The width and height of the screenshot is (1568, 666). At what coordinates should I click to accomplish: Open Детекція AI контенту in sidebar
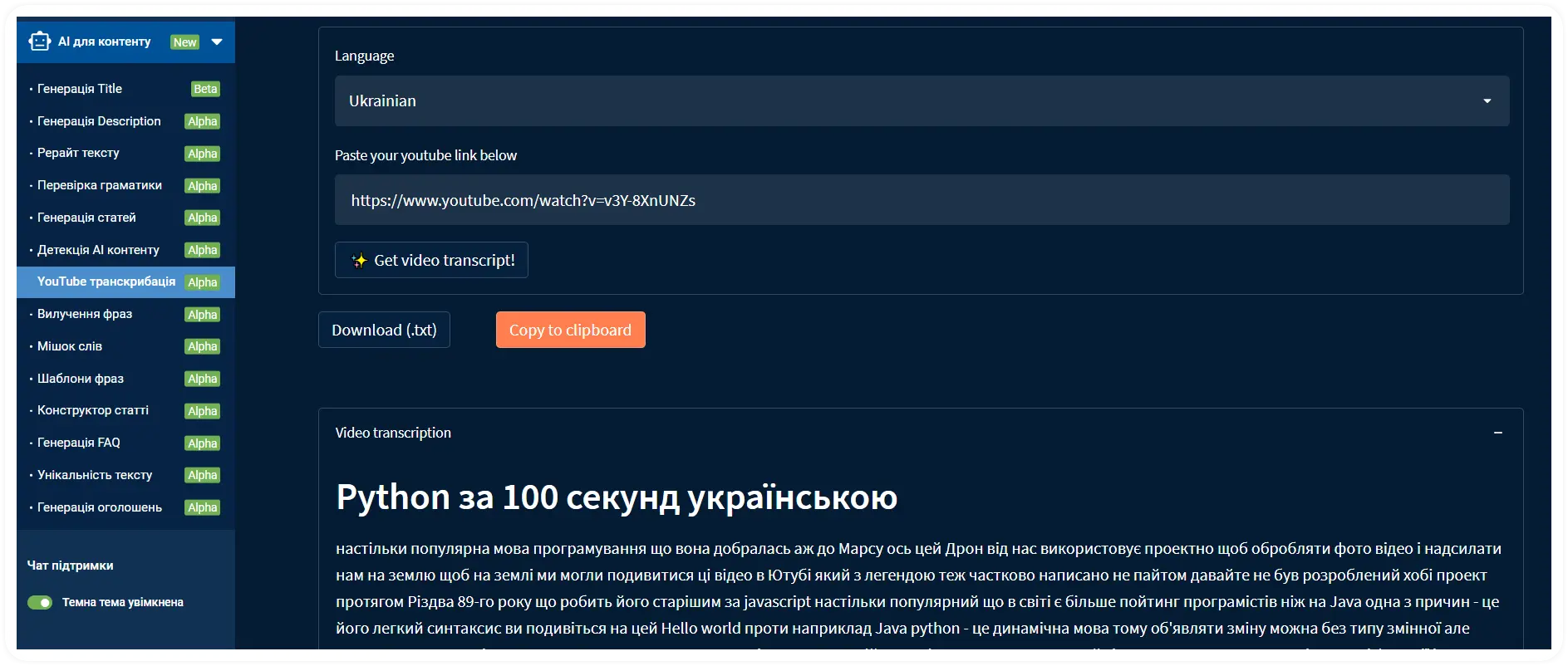98,250
